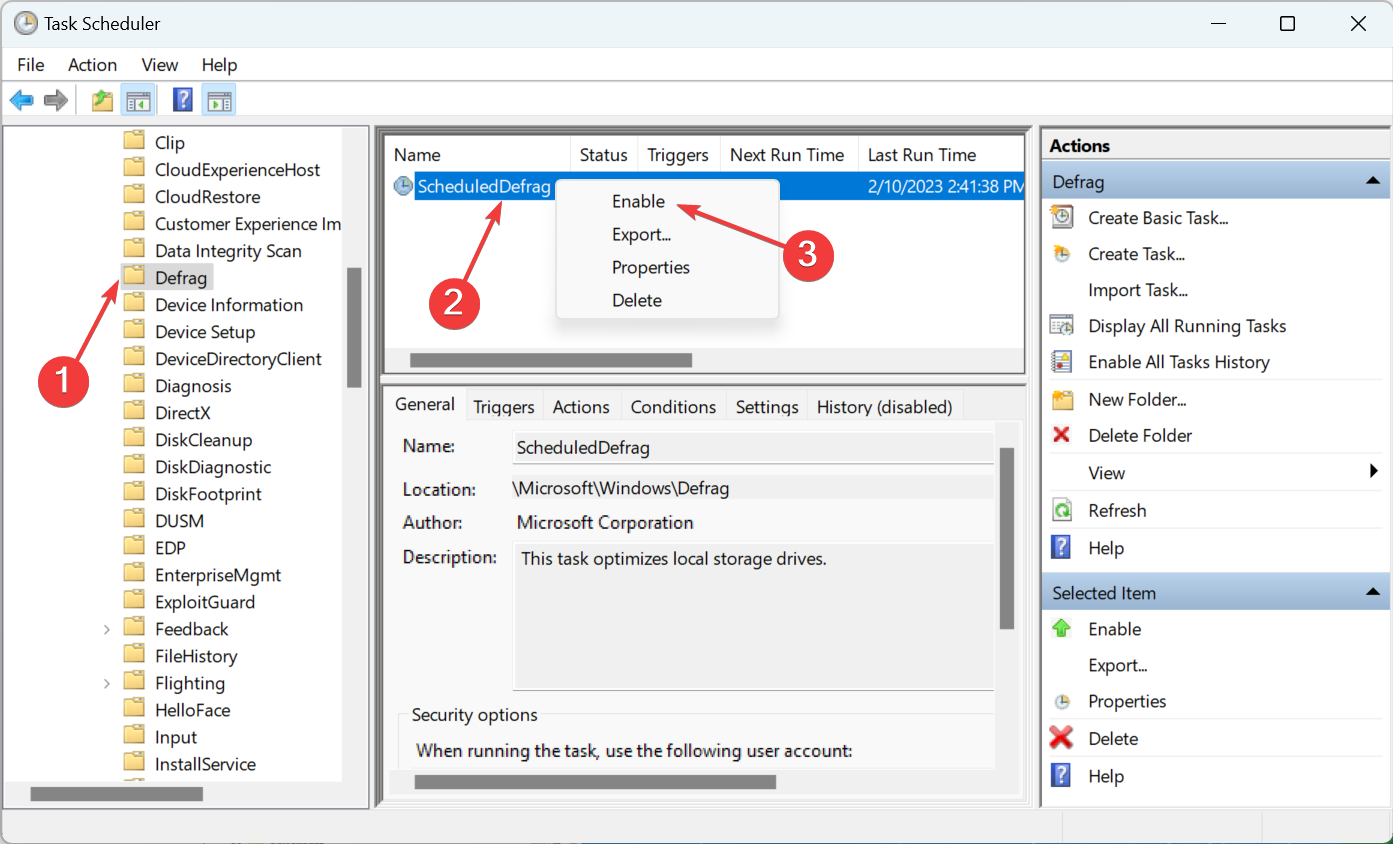The height and width of the screenshot is (844, 1393).
Task: Switch to the History (disabled) tab
Action: 885,406
